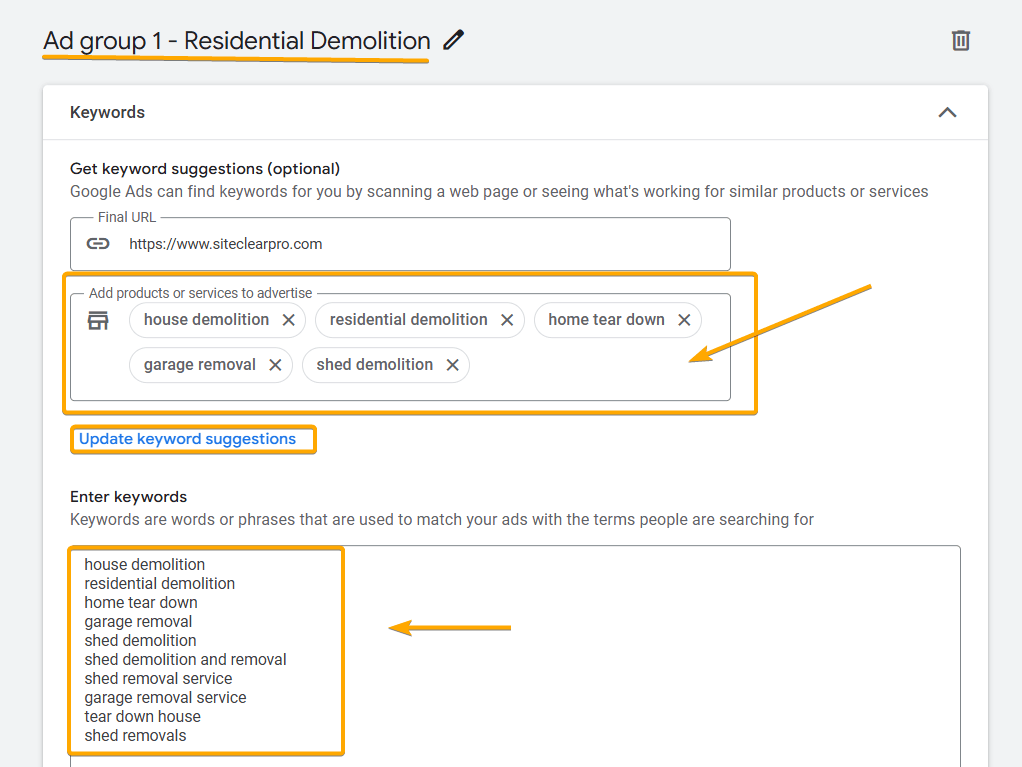Screen dimensions: 1022x767
Task: Click the ad group title text
Action: [234, 41]
